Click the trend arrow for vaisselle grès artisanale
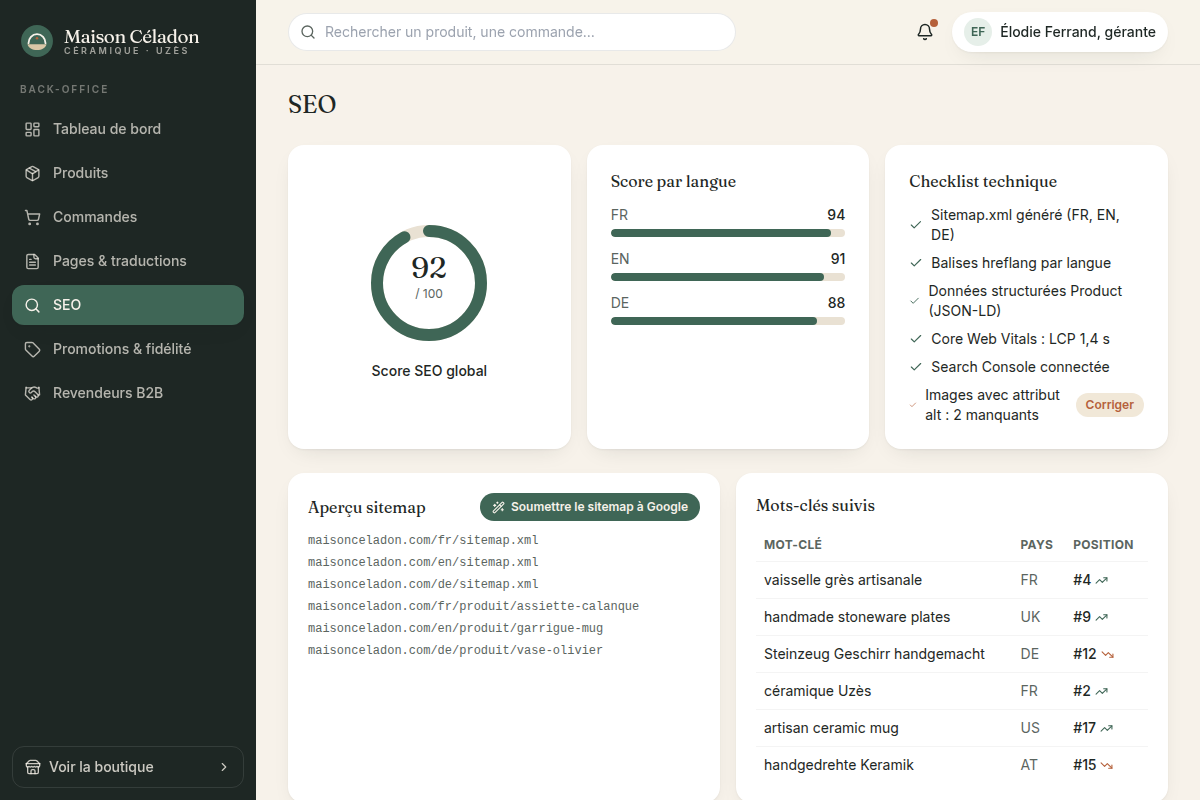The image size is (1200, 800). pyautogui.click(x=1102, y=580)
